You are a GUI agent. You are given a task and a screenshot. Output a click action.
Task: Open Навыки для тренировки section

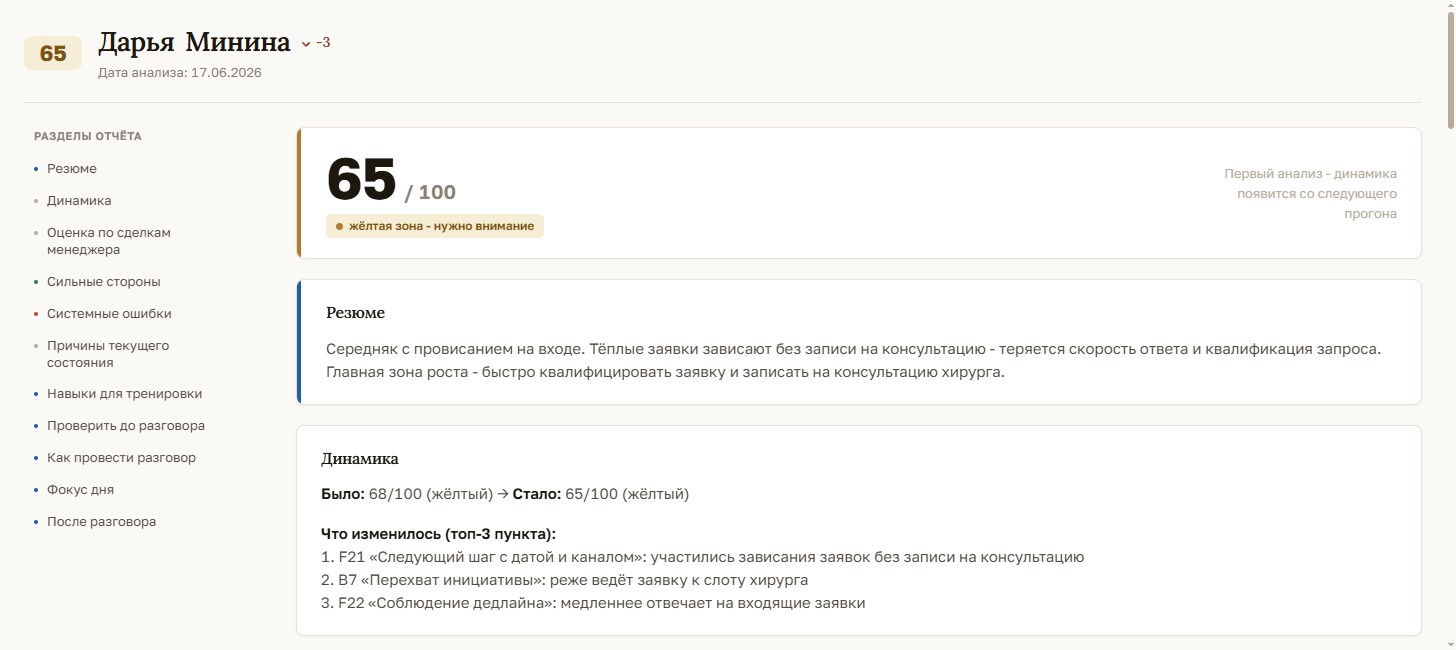(124, 394)
